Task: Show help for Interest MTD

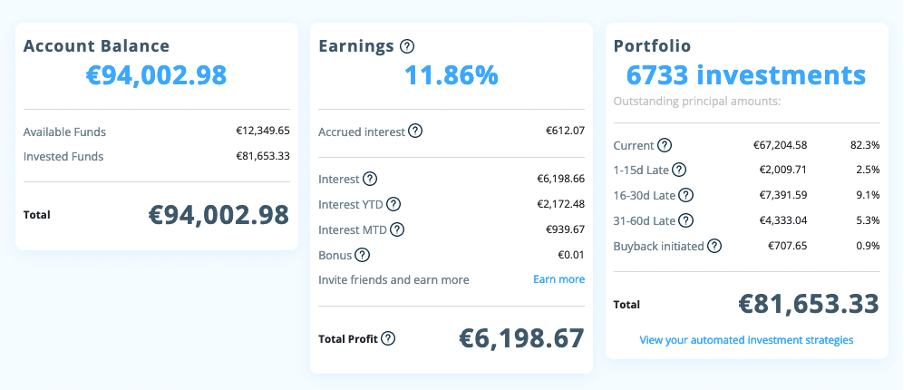Action: (397, 230)
